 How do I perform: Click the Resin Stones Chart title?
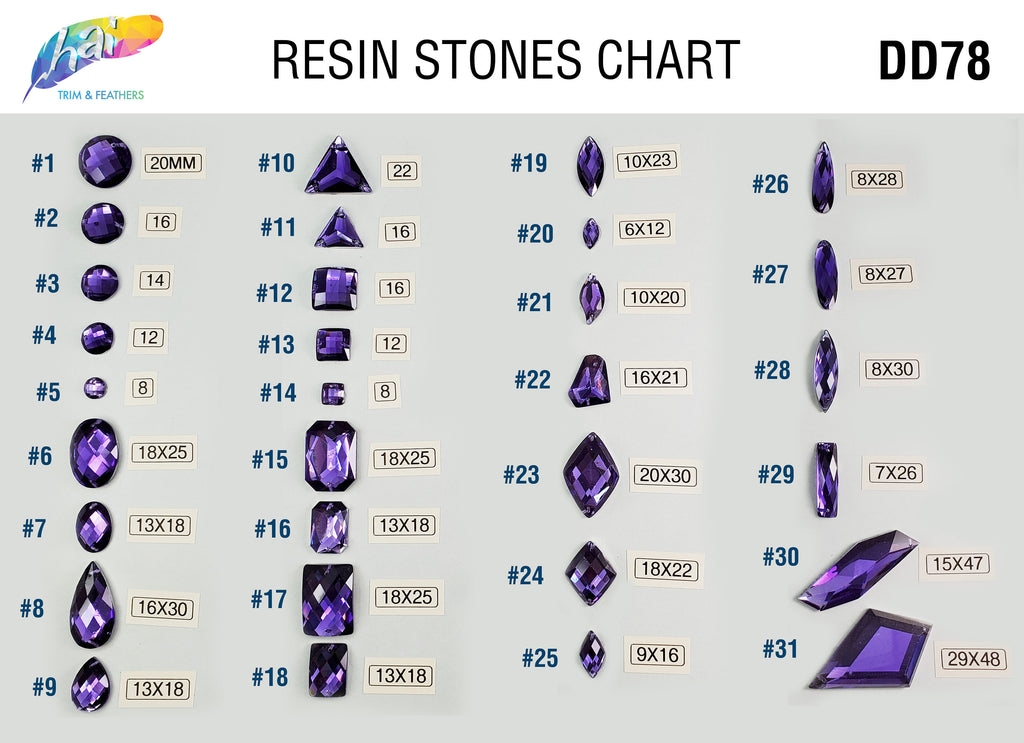506,59
